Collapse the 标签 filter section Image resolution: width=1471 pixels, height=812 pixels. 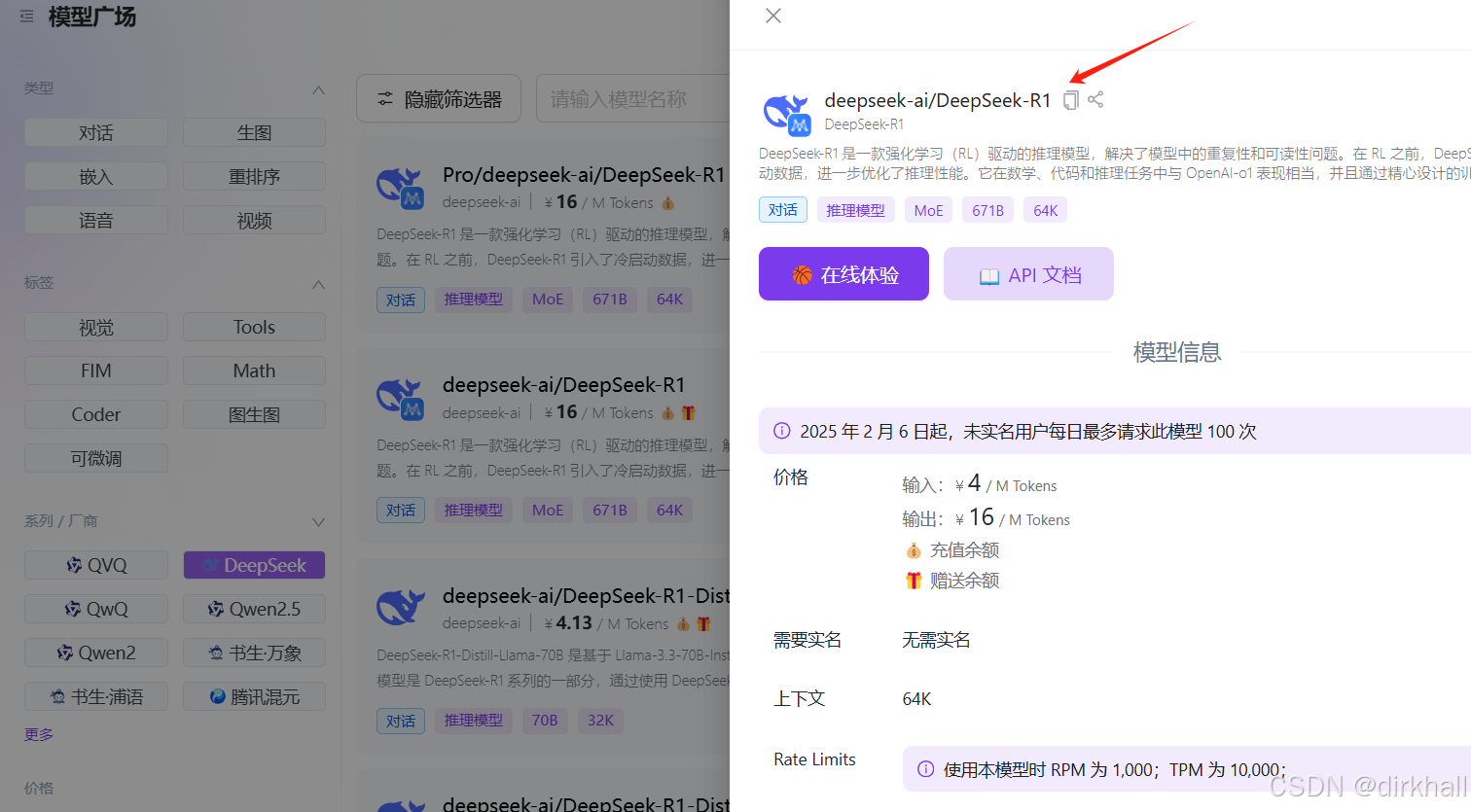point(318,284)
